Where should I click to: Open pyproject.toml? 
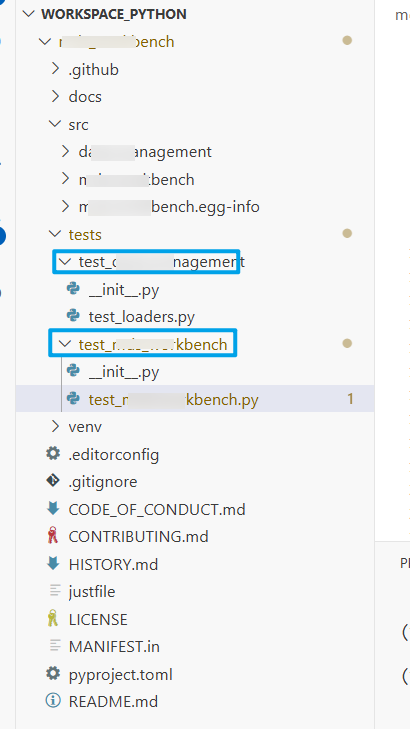[x=120, y=674]
